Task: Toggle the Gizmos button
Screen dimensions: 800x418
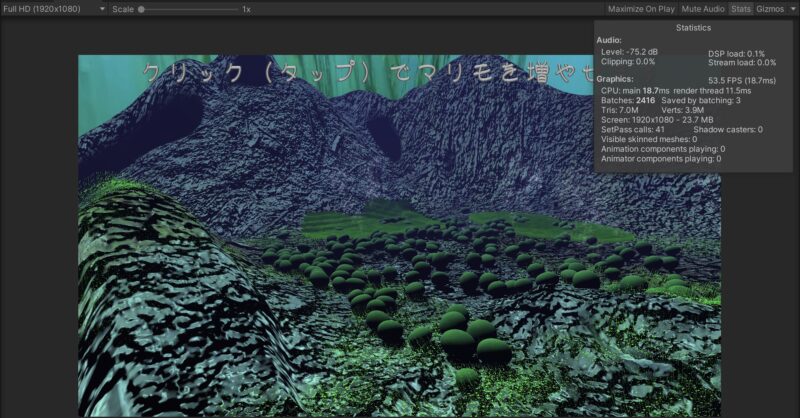Action: click(770, 9)
